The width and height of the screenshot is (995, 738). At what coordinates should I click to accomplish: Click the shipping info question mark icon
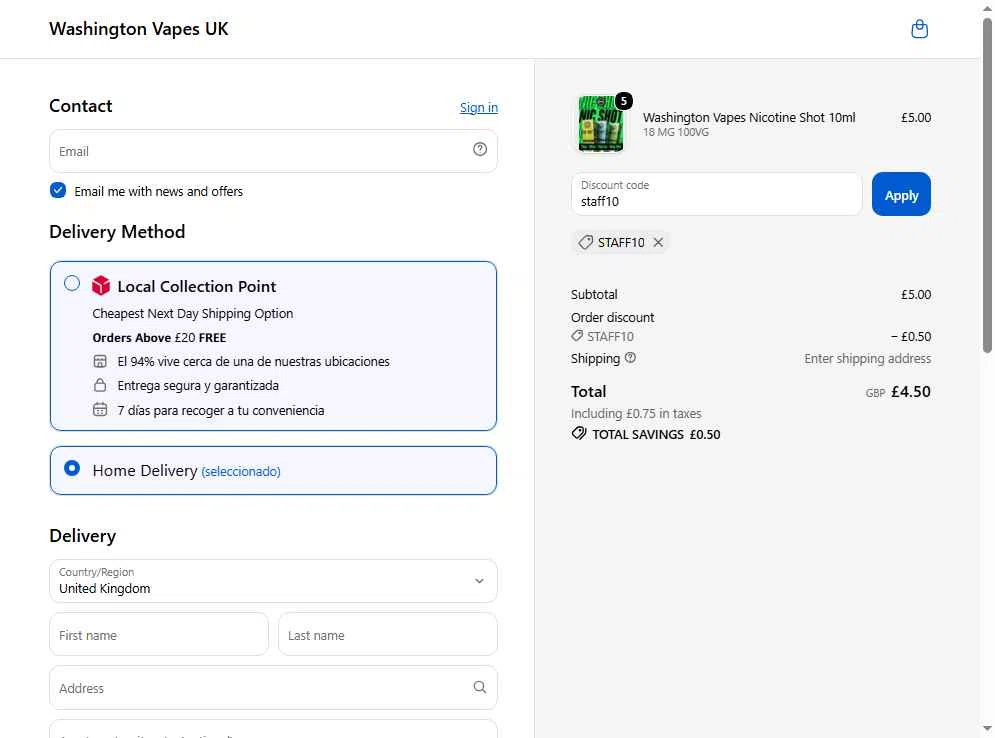(x=630, y=358)
